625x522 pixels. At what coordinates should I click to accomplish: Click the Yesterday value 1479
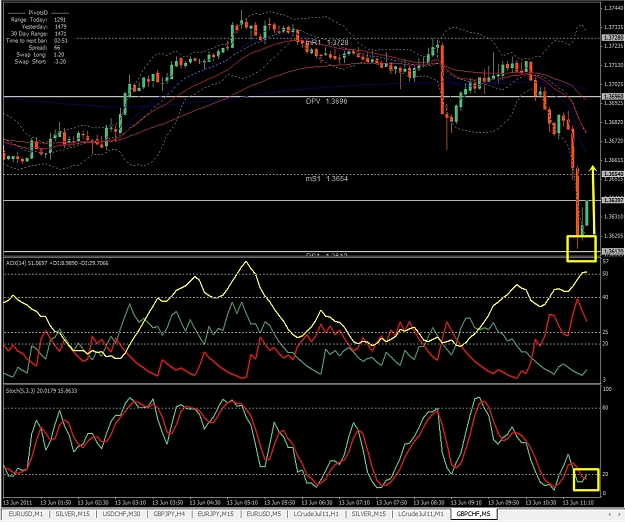point(61,27)
